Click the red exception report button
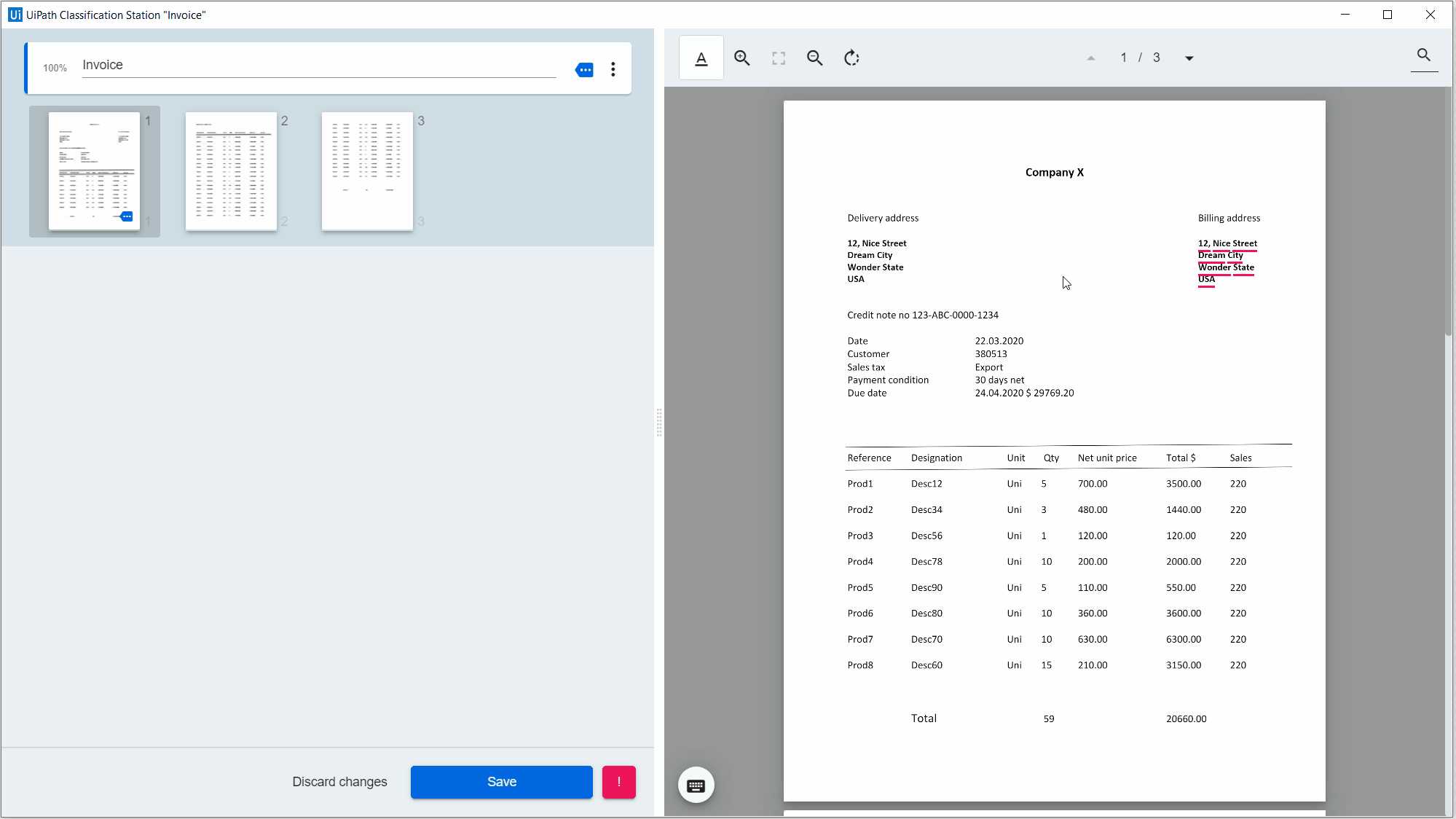 click(619, 782)
